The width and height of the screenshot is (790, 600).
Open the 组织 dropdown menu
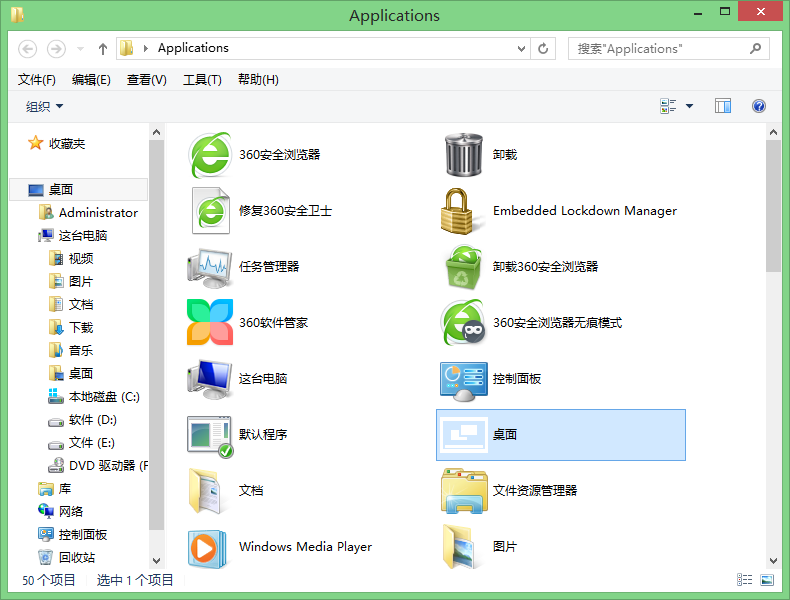coord(44,106)
